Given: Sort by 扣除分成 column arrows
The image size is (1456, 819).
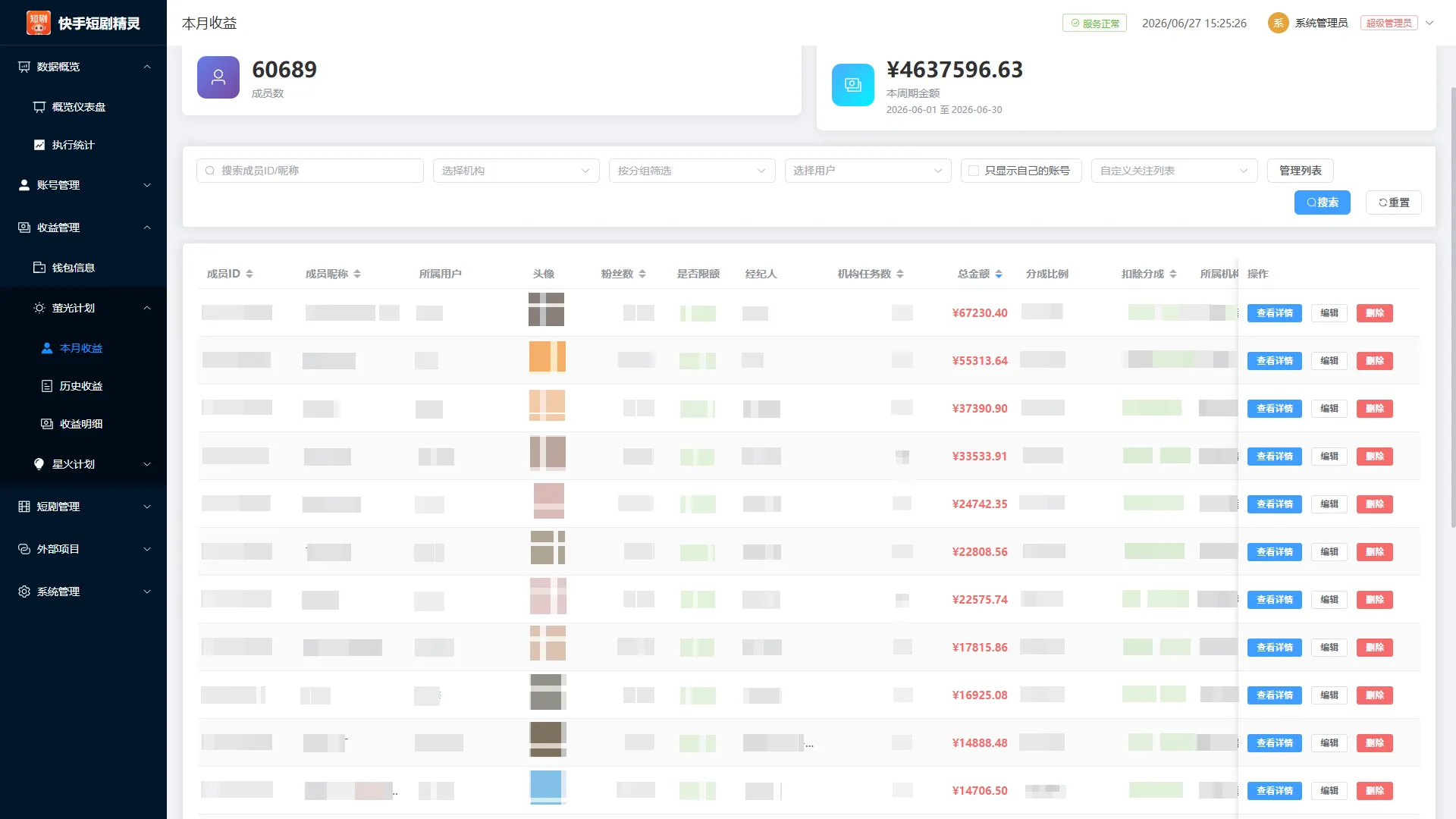Looking at the screenshot, I should coord(1173,274).
